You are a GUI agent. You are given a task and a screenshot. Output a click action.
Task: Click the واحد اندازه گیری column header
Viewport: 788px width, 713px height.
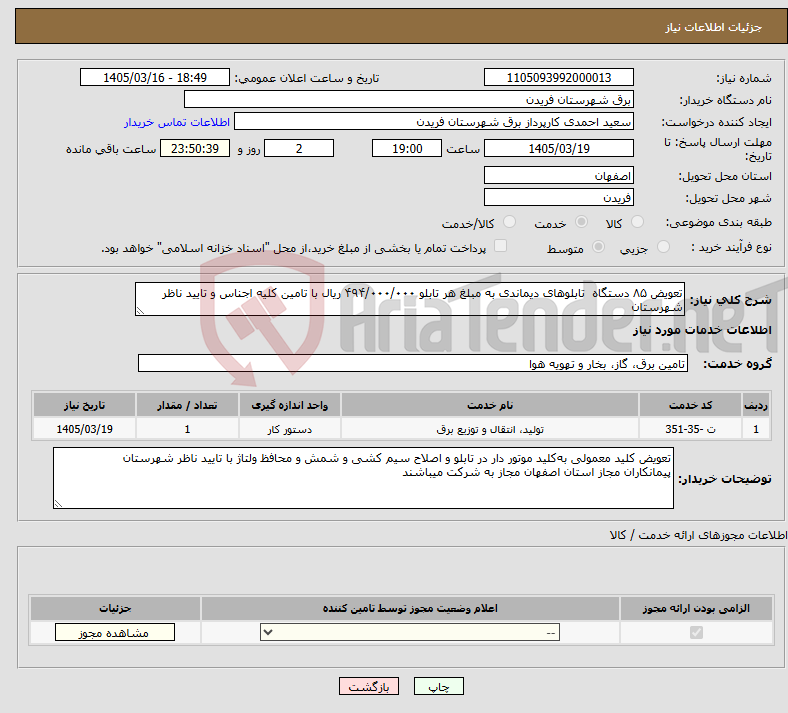pyautogui.click(x=289, y=405)
